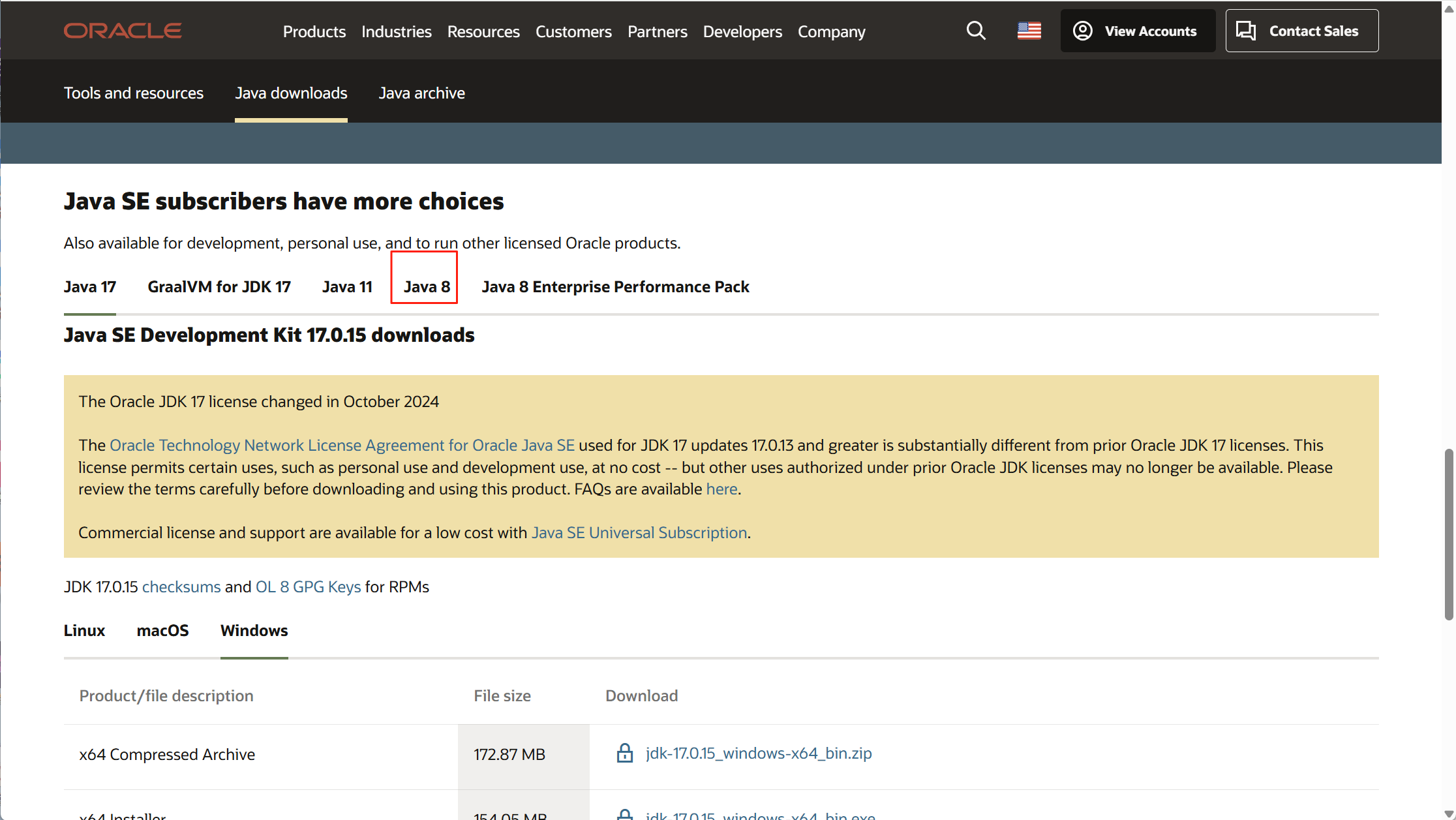Click 'Java SE subscribers have more choices' heading

click(x=284, y=201)
